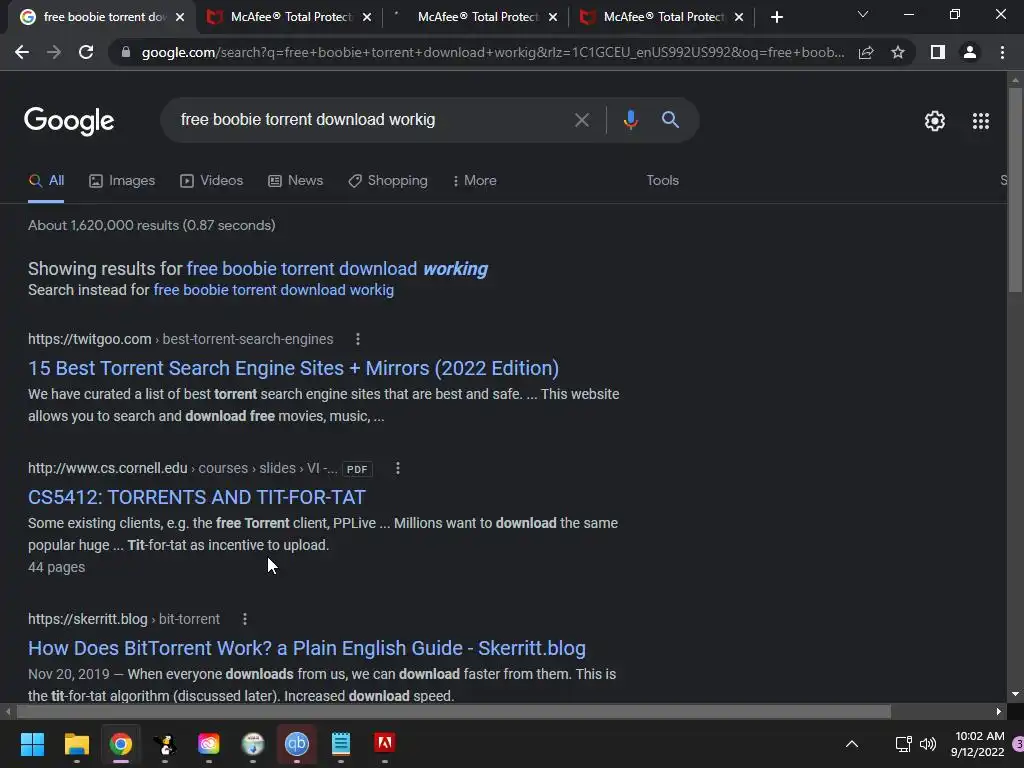Start voice search with the microphone
The height and width of the screenshot is (768, 1024).
[630, 120]
